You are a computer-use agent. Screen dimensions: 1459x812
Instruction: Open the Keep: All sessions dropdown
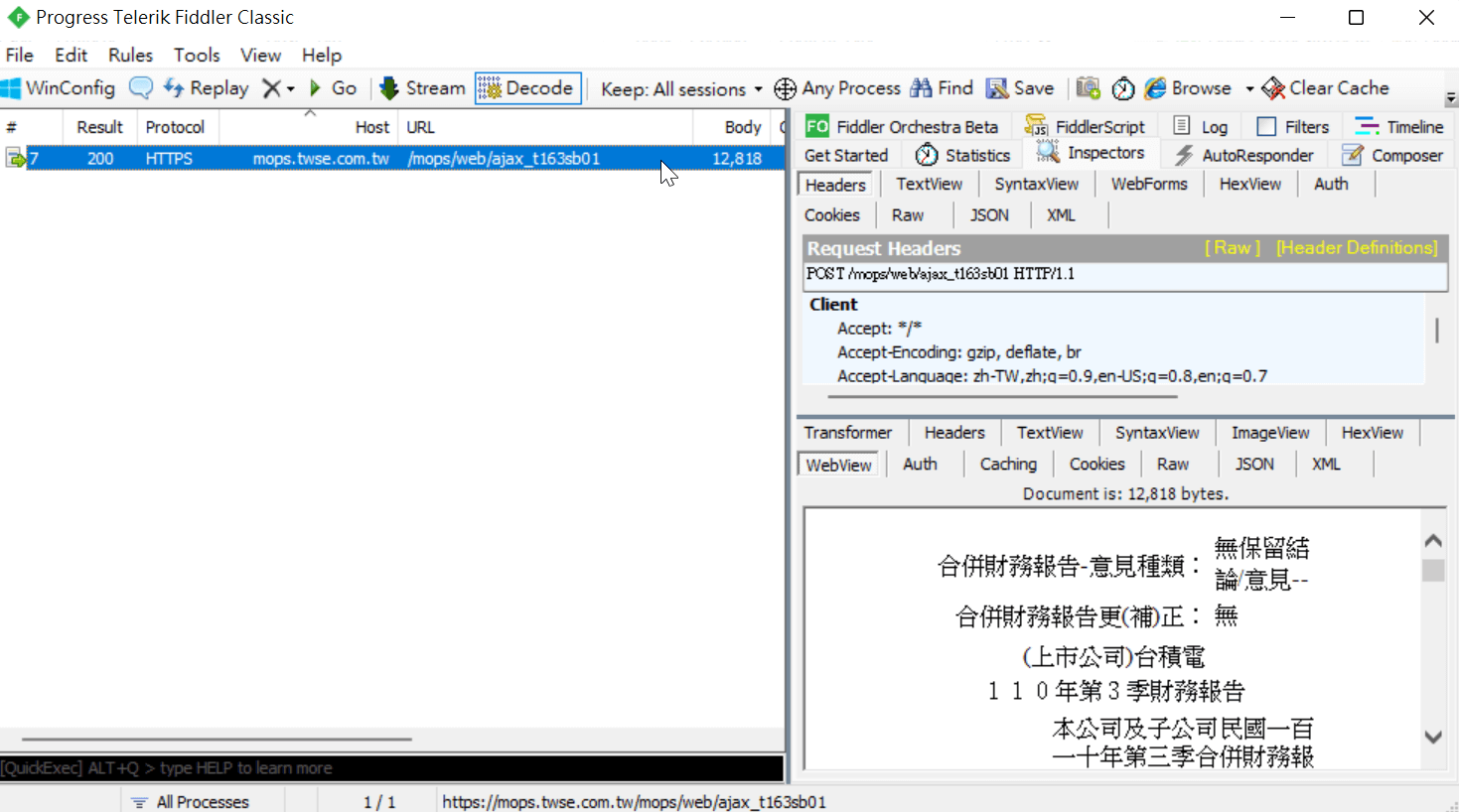coord(681,89)
